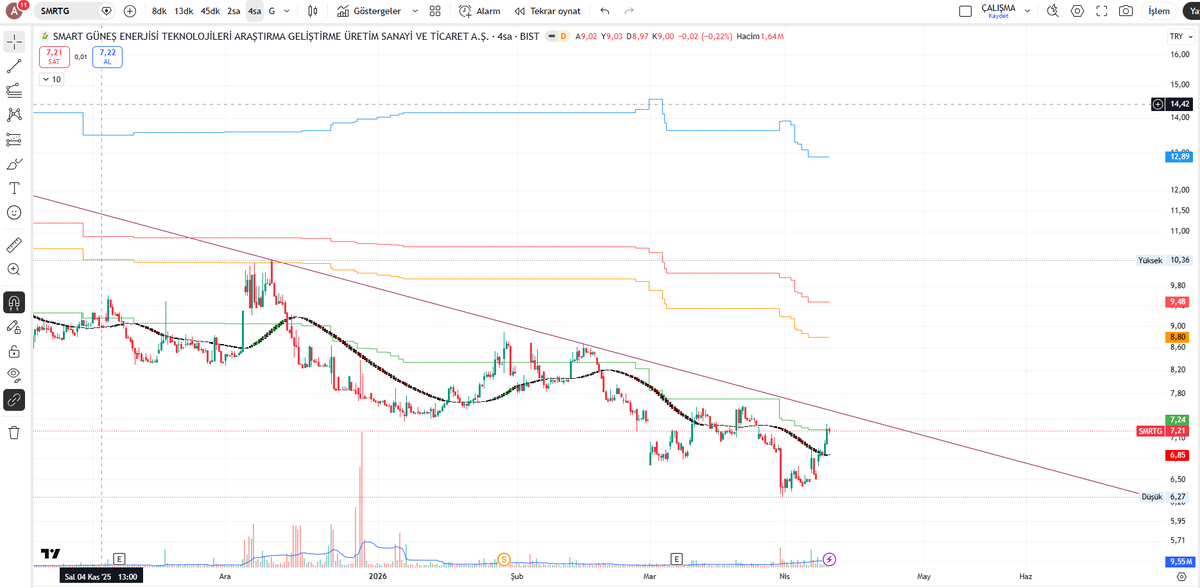This screenshot has height=588, width=1200.
Task: Redo the chart action
Action: pos(629,11)
